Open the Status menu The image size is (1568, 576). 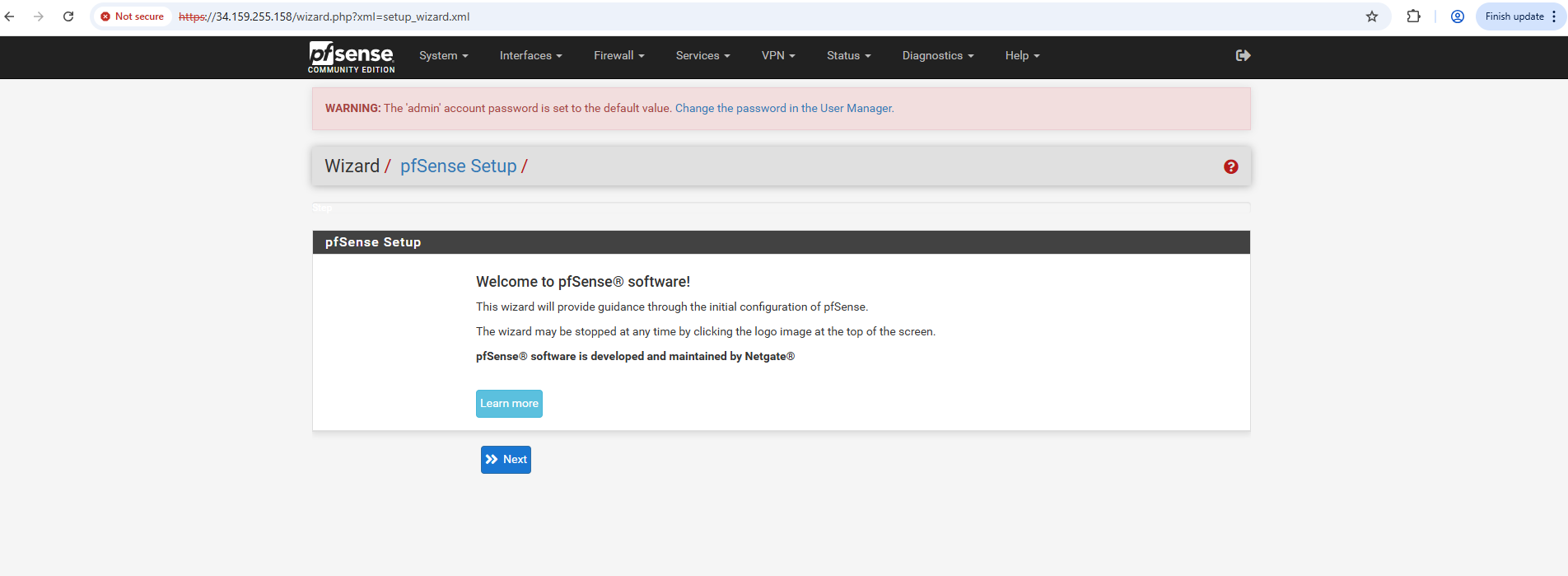pyautogui.click(x=848, y=56)
